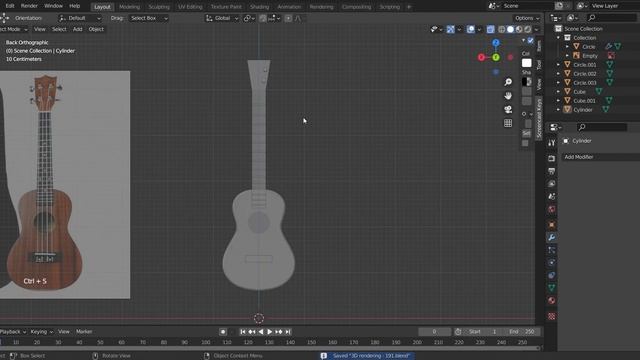640x360 pixels.
Task: Open the Object Data properties tab icon
Action: (551, 288)
